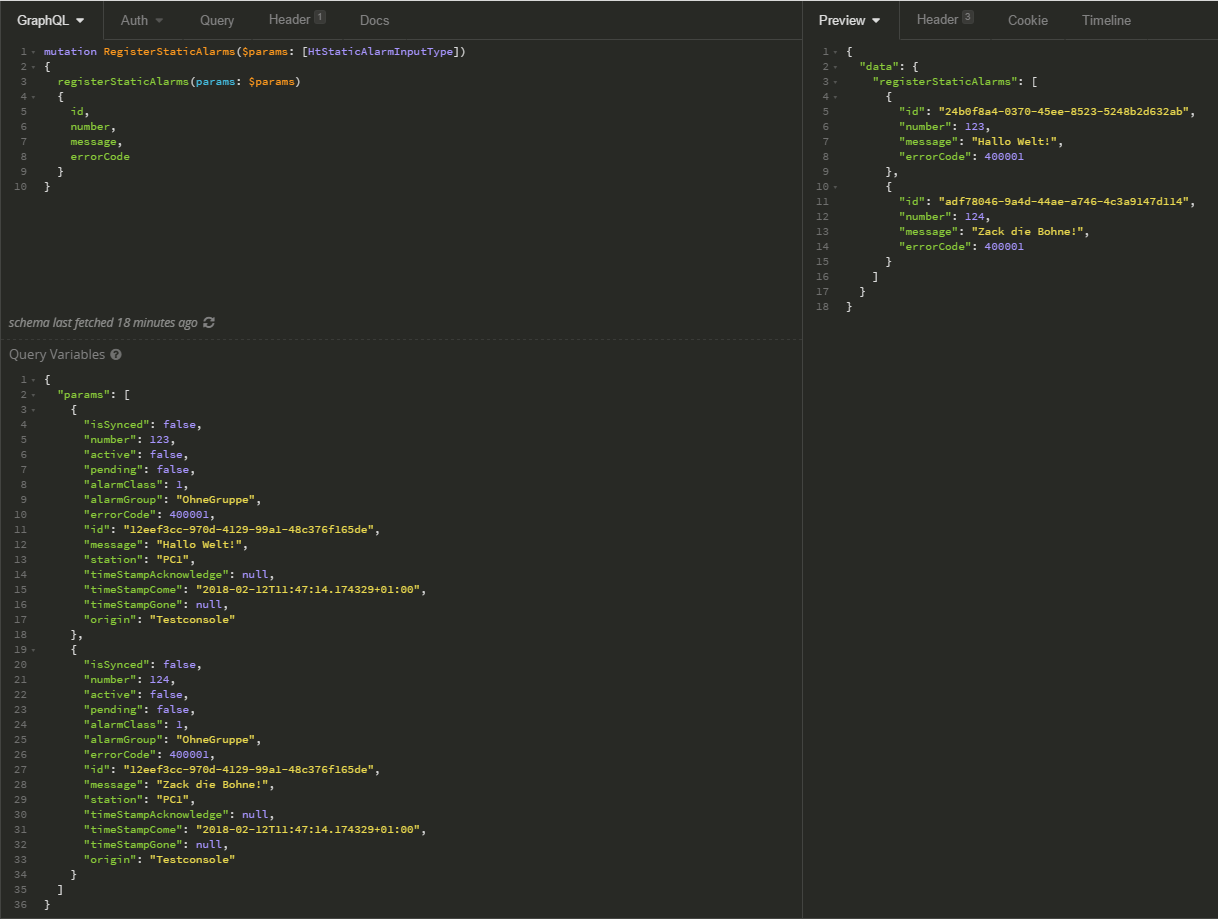The height and width of the screenshot is (919, 1218).
Task: Fold the "registerStaticAlarms" array in response
Action: pyautogui.click(x=835, y=82)
